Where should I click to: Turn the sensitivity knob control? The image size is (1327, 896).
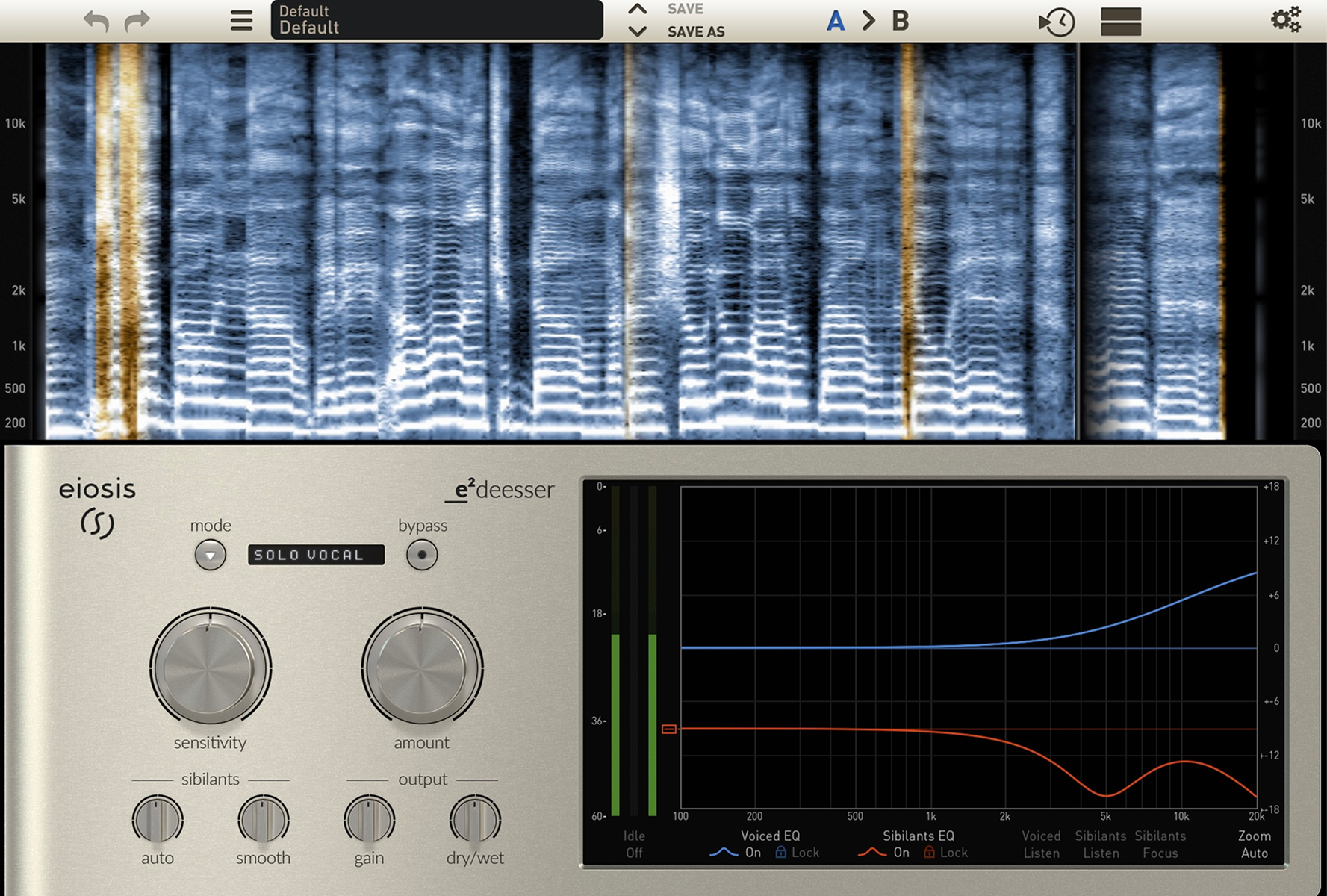(x=210, y=671)
